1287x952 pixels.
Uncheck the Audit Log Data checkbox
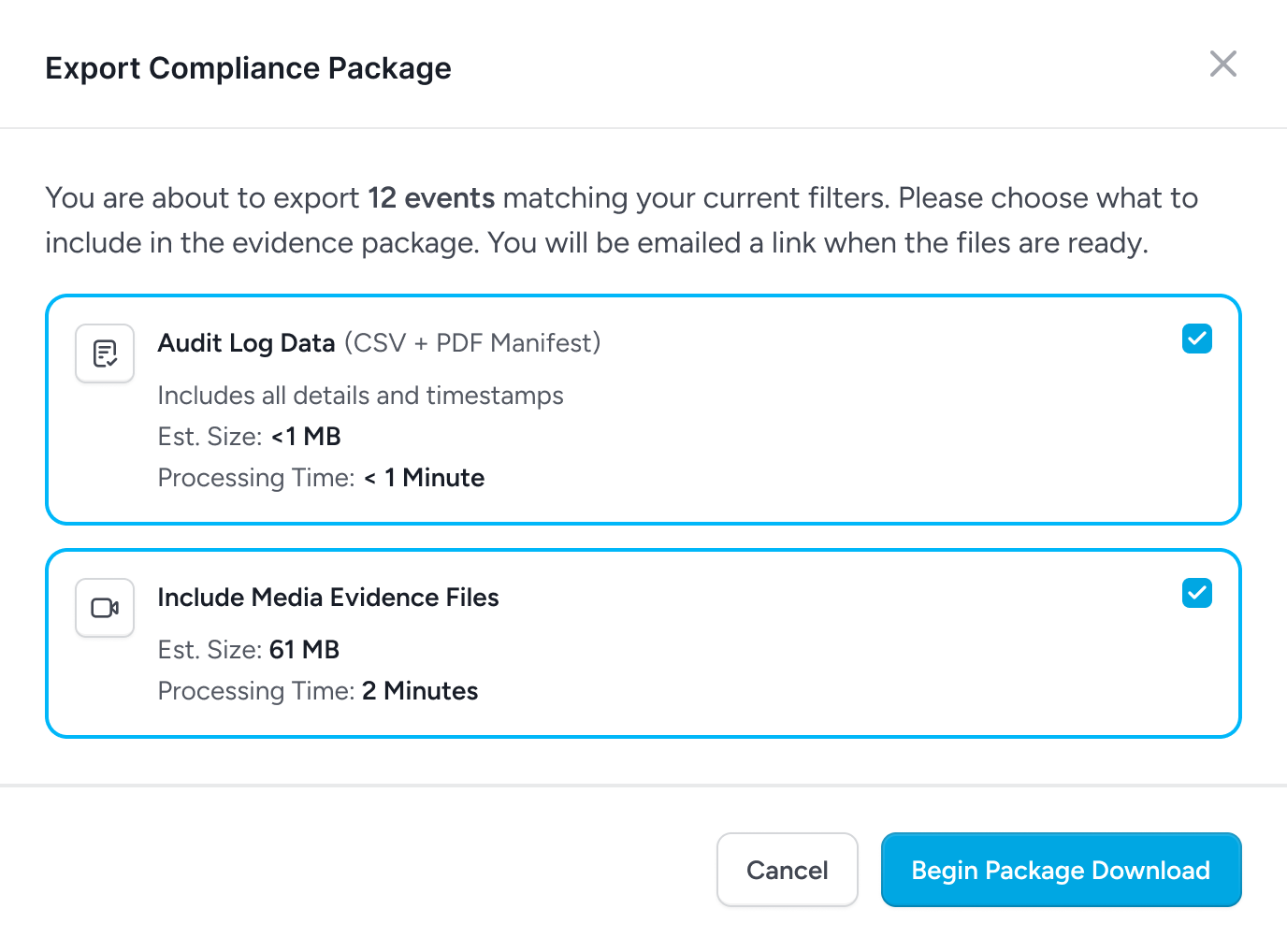coord(1196,339)
